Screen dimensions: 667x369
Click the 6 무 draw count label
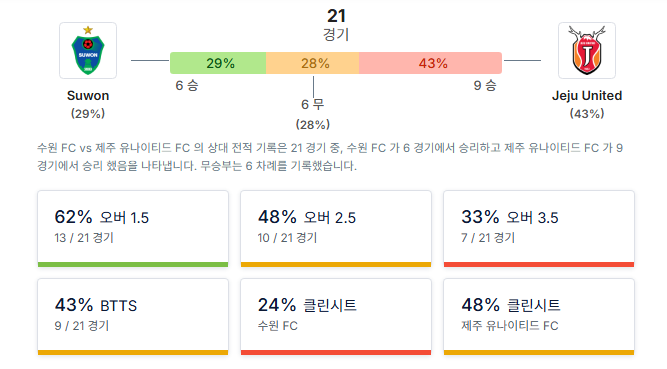[x=313, y=104]
